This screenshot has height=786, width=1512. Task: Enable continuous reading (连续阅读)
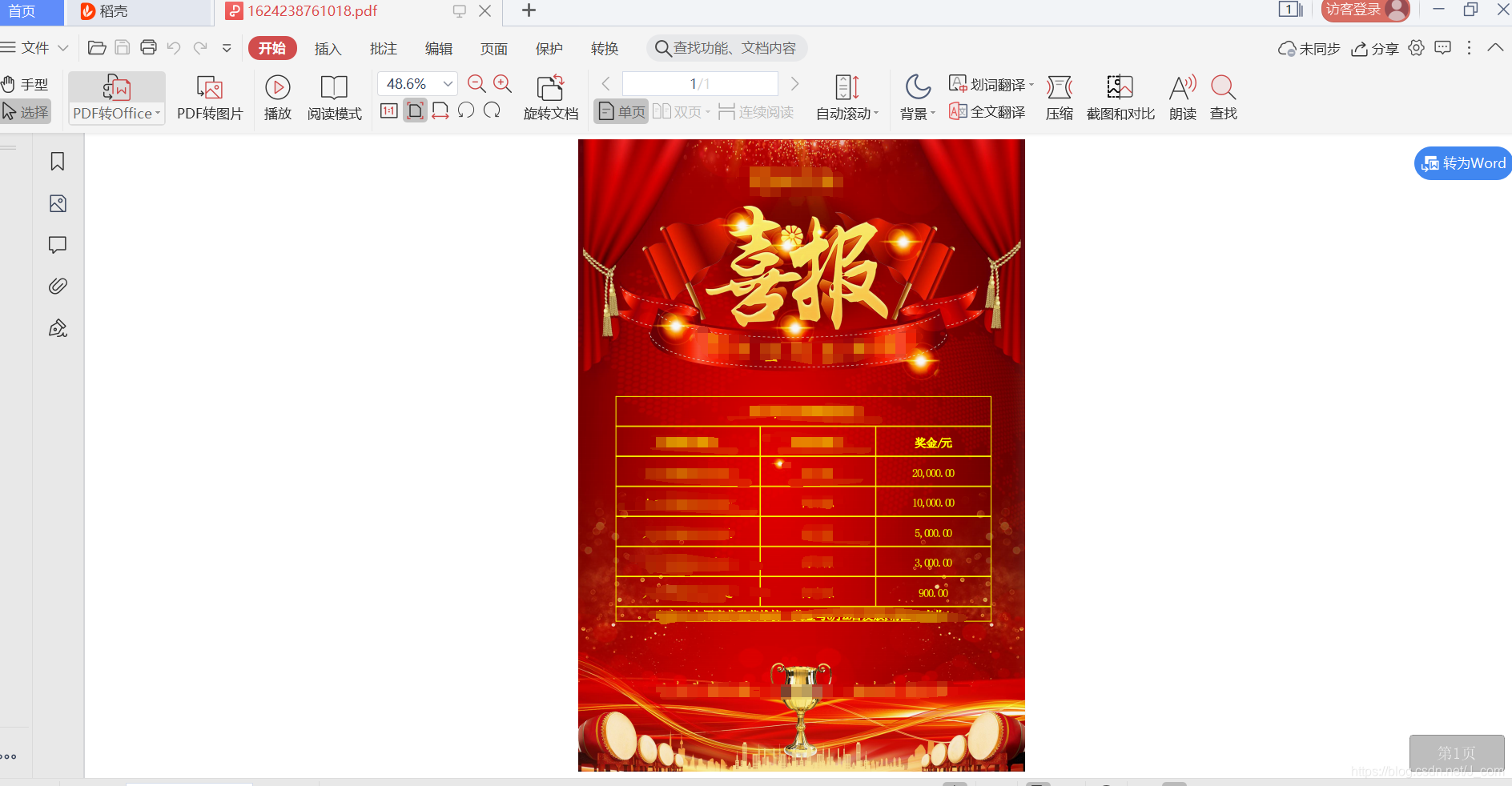(756, 111)
